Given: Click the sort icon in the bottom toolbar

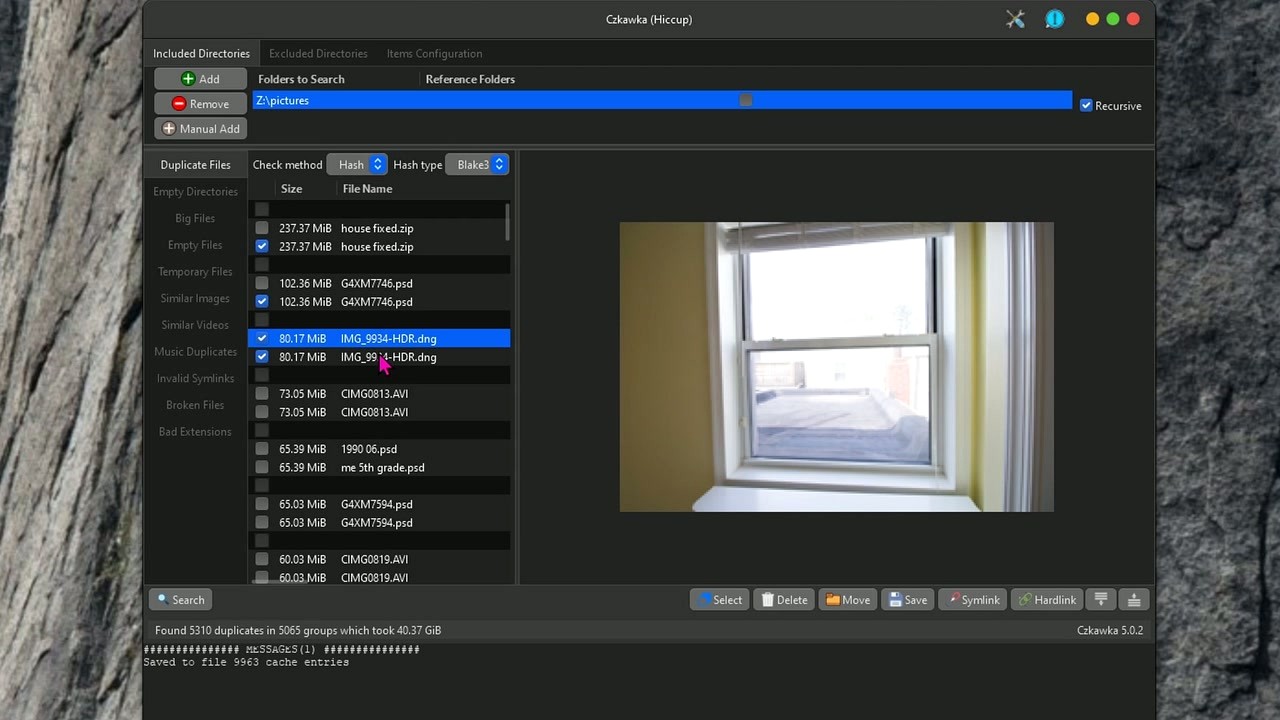Looking at the screenshot, I should click(x=1100, y=599).
